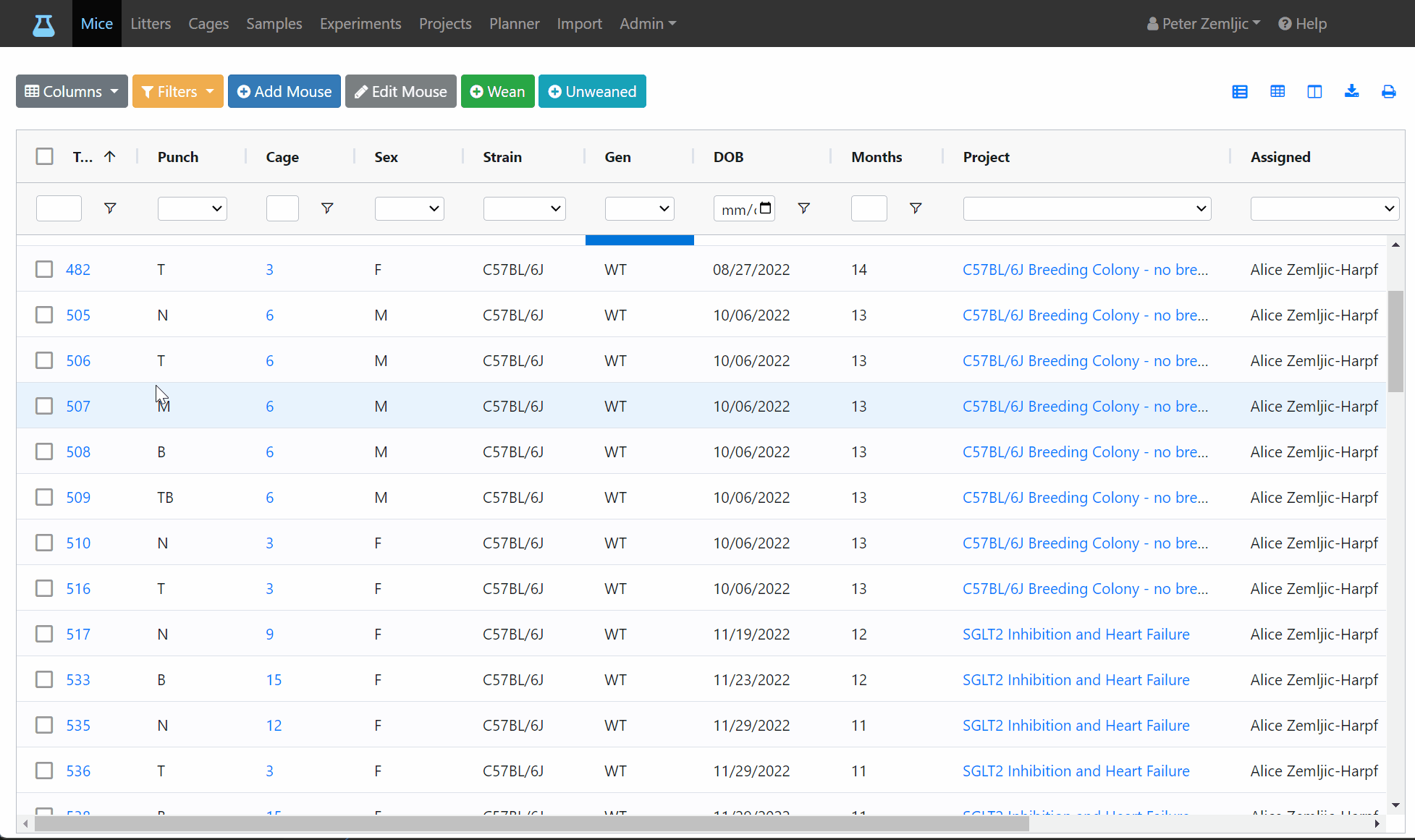
Task: Open the Months column filter funnel
Action: pos(916,208)
